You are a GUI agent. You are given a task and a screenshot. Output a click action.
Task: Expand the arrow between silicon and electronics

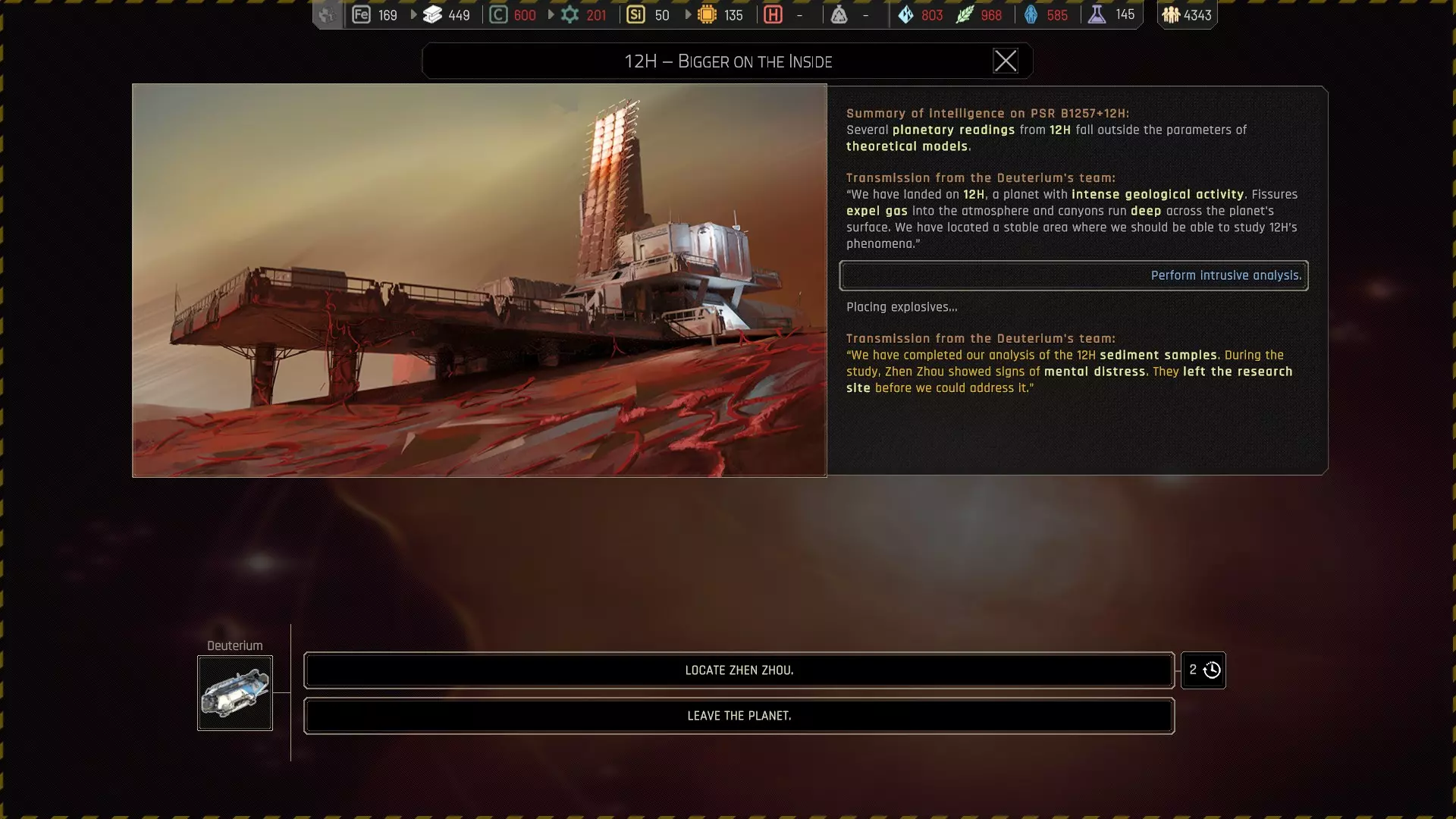[688, 14]
